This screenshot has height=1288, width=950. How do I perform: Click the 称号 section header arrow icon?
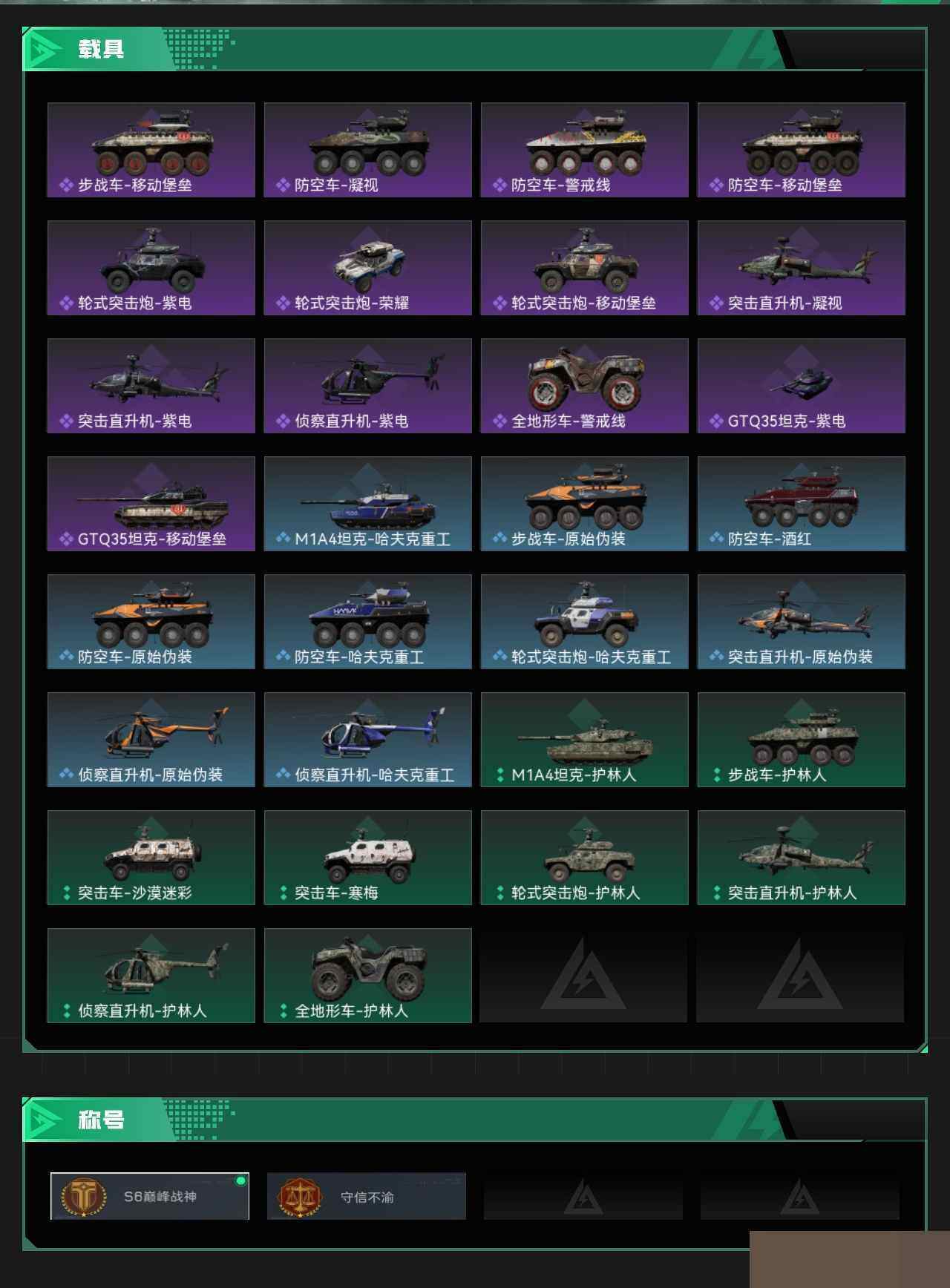point(43,1120)
